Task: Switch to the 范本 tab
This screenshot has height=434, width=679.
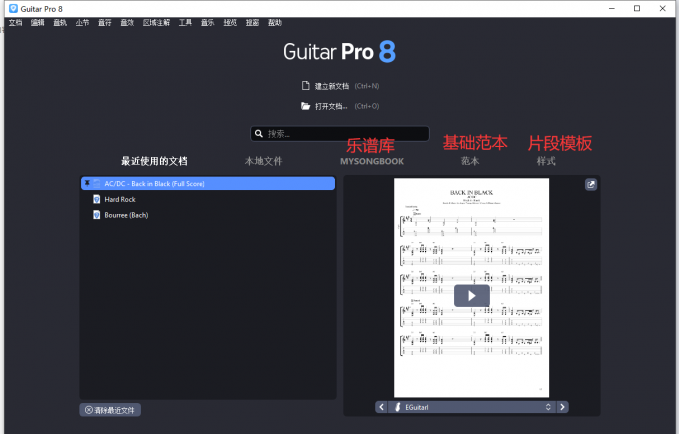Action: (x=470, y=161)
